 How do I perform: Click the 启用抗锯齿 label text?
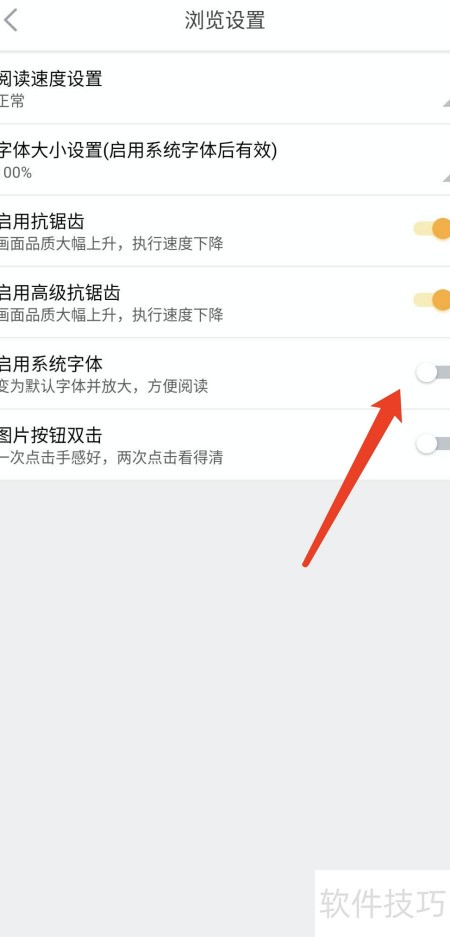(42, 222)
